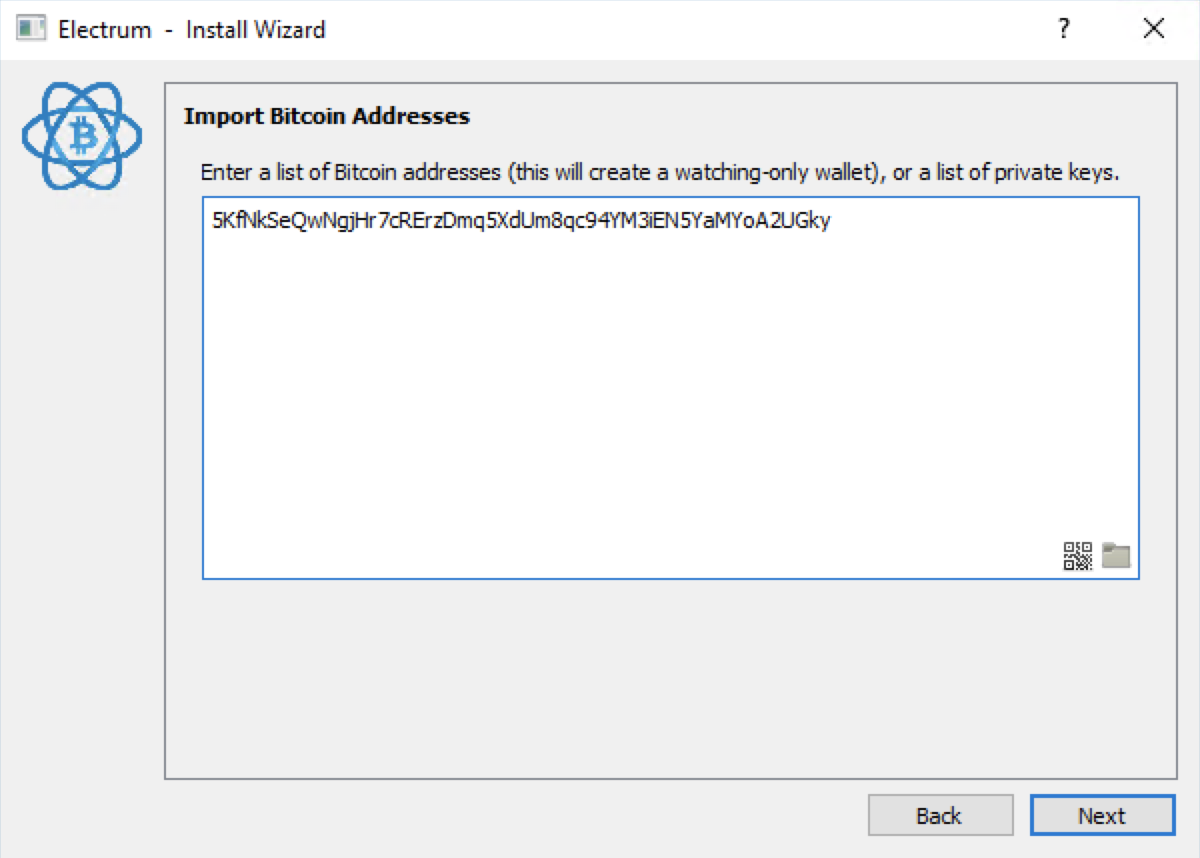This screenshot has width=1200, height=858.
Task: Click the question mark help button
Action: pos(1065,29)
